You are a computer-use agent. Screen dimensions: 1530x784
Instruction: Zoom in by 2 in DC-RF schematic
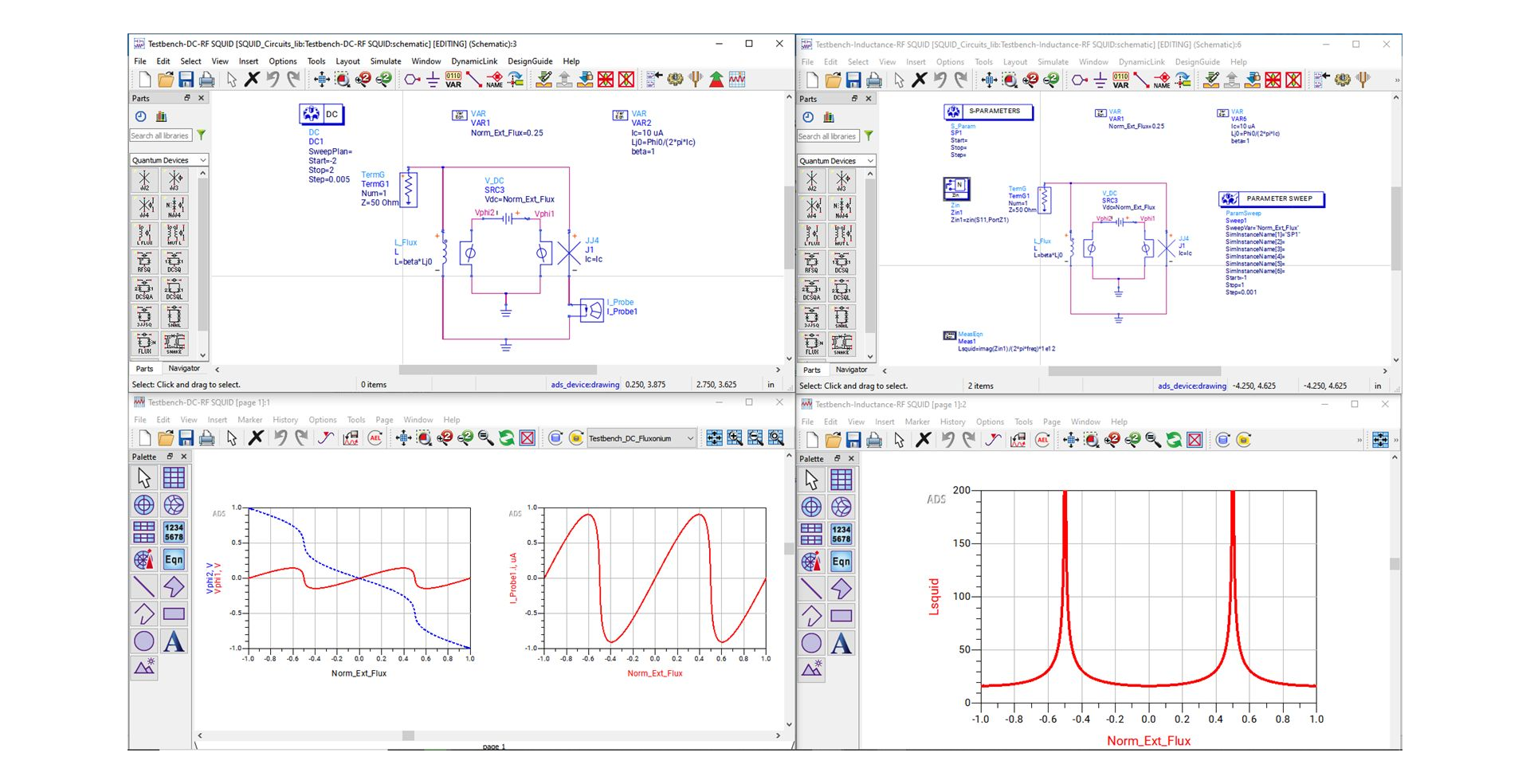(363, 80)
